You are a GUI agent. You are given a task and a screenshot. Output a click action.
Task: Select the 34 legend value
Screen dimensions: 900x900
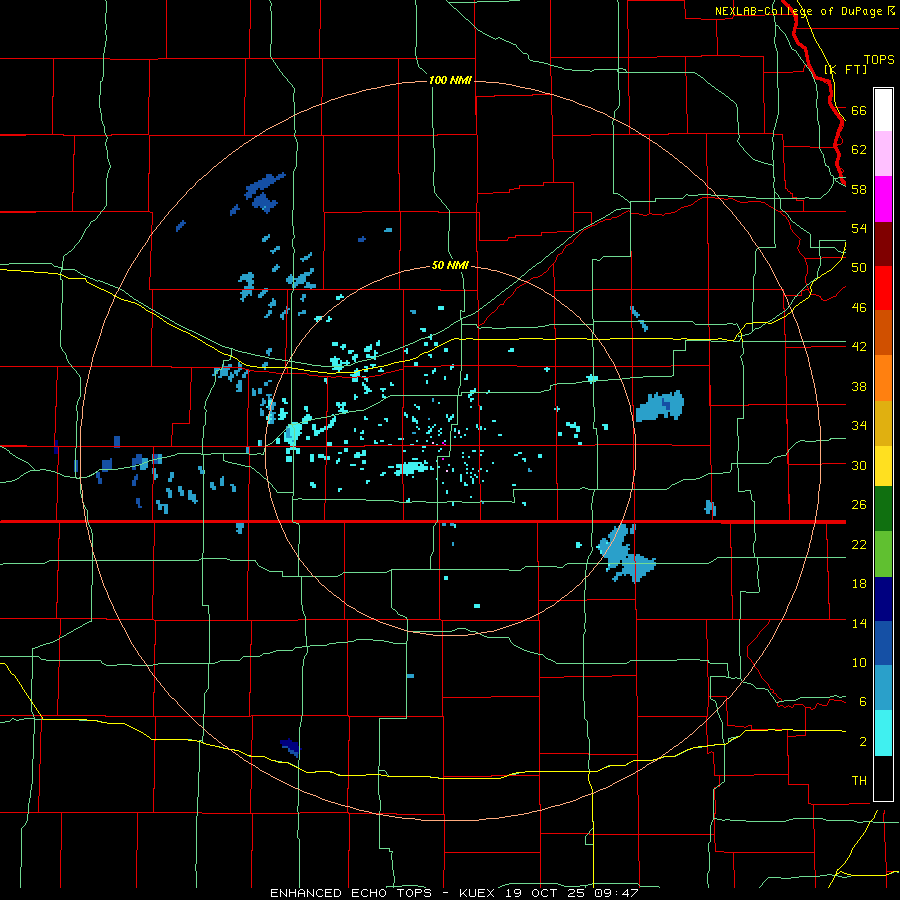point(859,425)
